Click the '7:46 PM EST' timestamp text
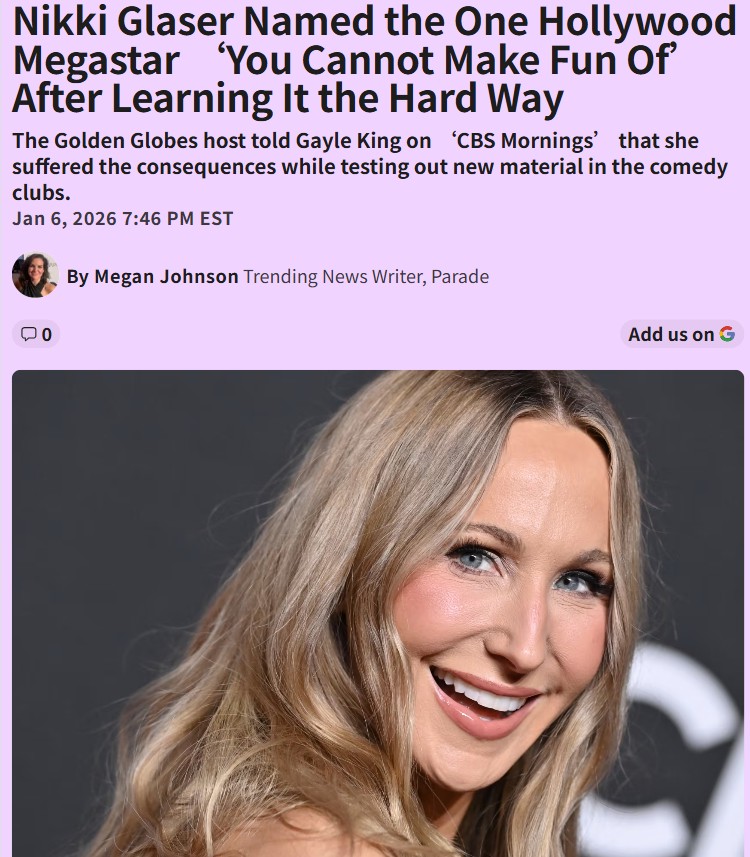This screenshot has width=750, height=857. tap(178, 219)
